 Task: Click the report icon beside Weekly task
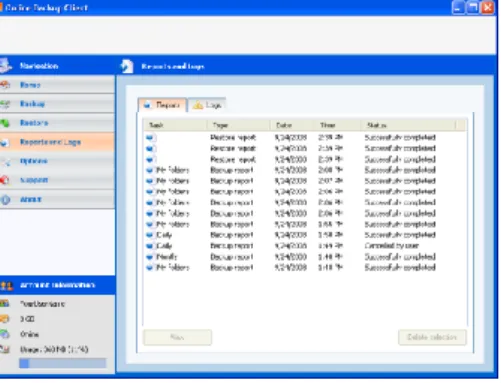[150, 257]
